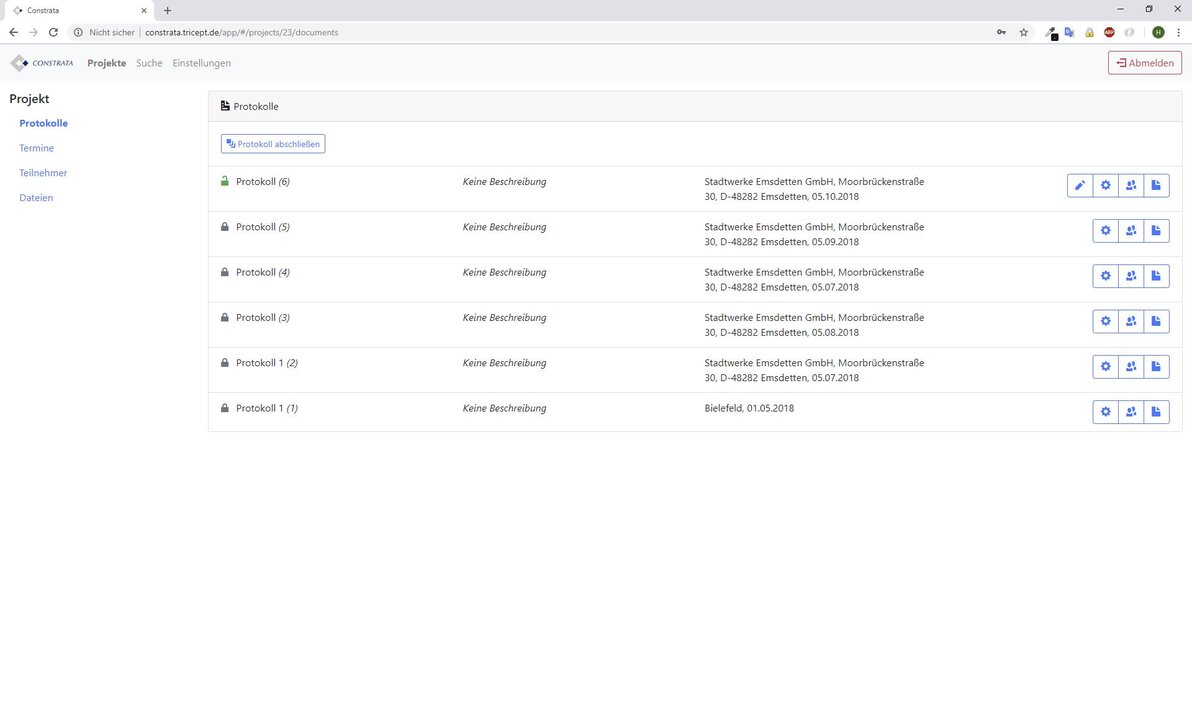
Task: Click the Abmelden logout button
Action: pos(1144,63)
